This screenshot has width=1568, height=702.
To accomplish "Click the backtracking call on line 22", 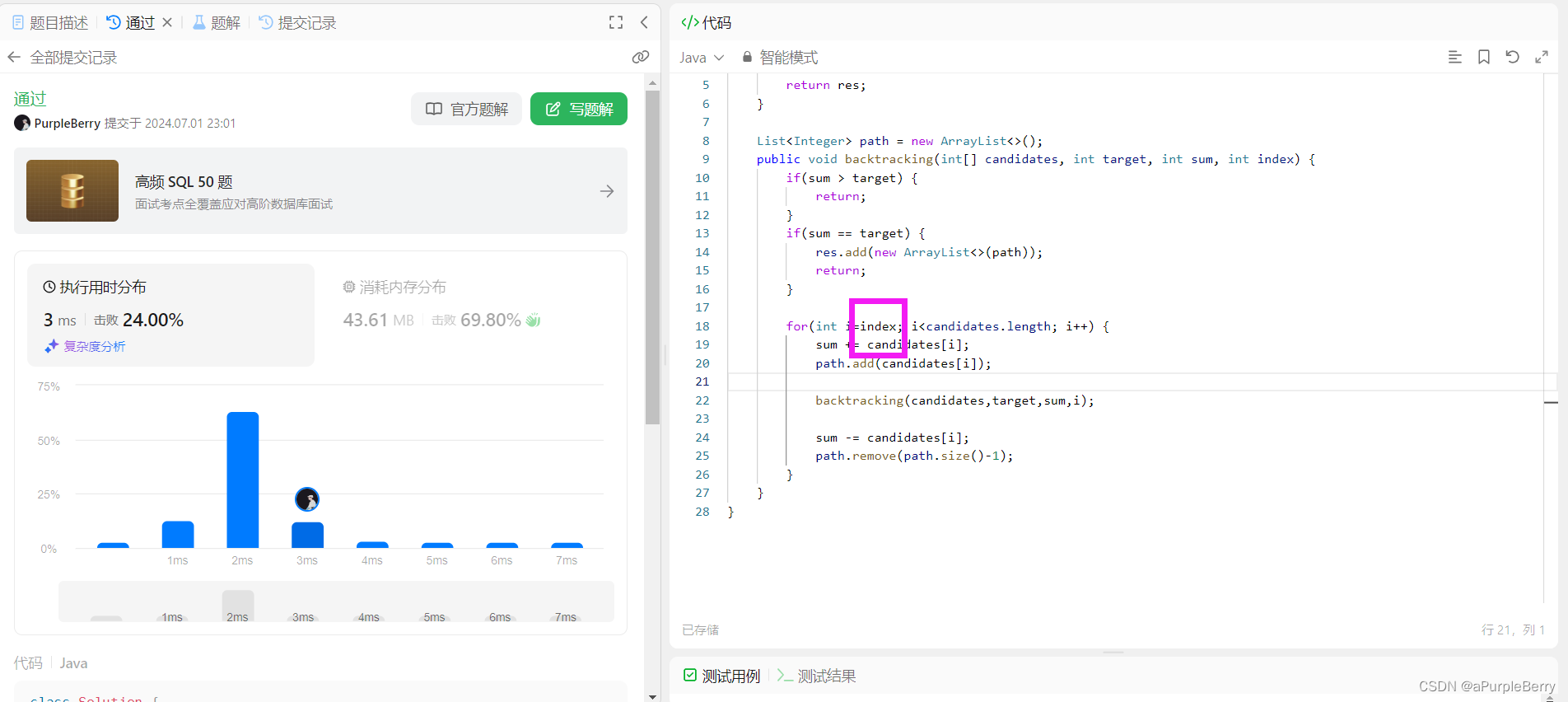I will click(954, 400).
